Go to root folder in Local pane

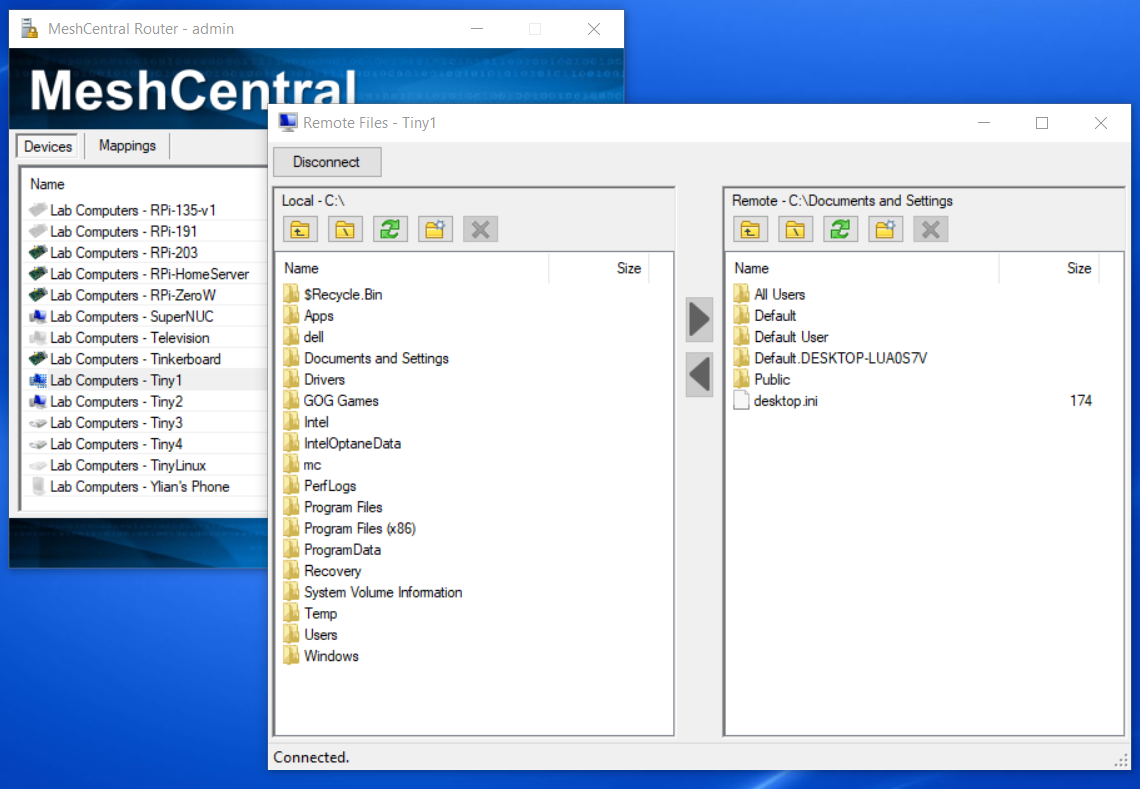pyautogui.click(x=345, y=230)
